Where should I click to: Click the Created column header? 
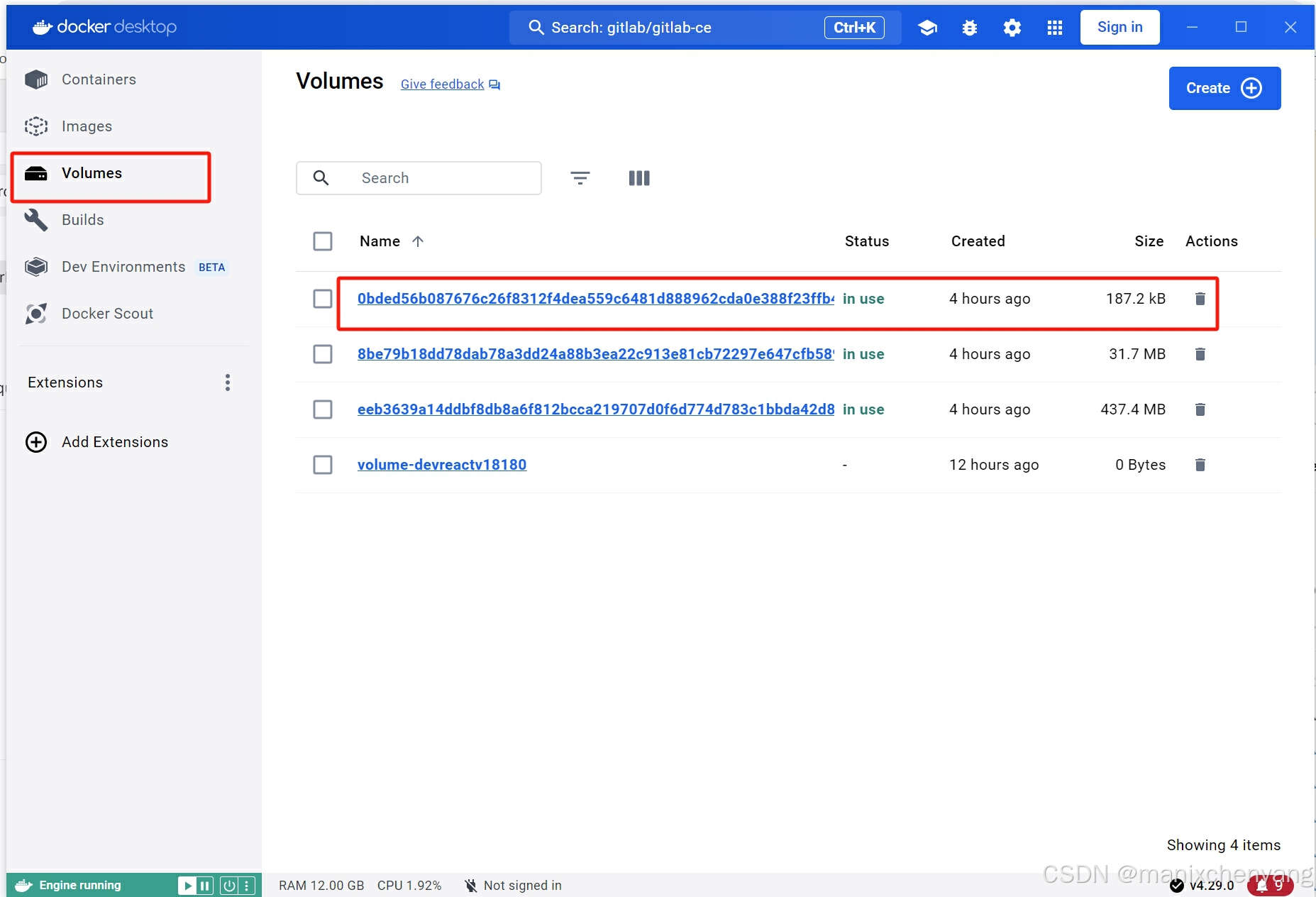pos(978,241)
